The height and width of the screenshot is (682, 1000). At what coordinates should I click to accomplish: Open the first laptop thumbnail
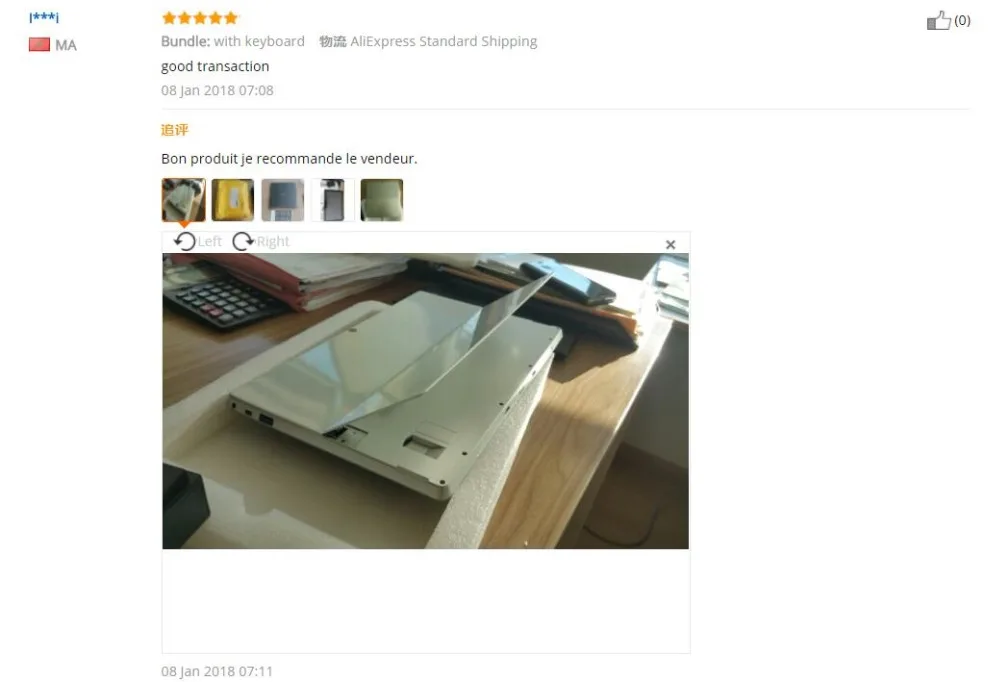184,200
